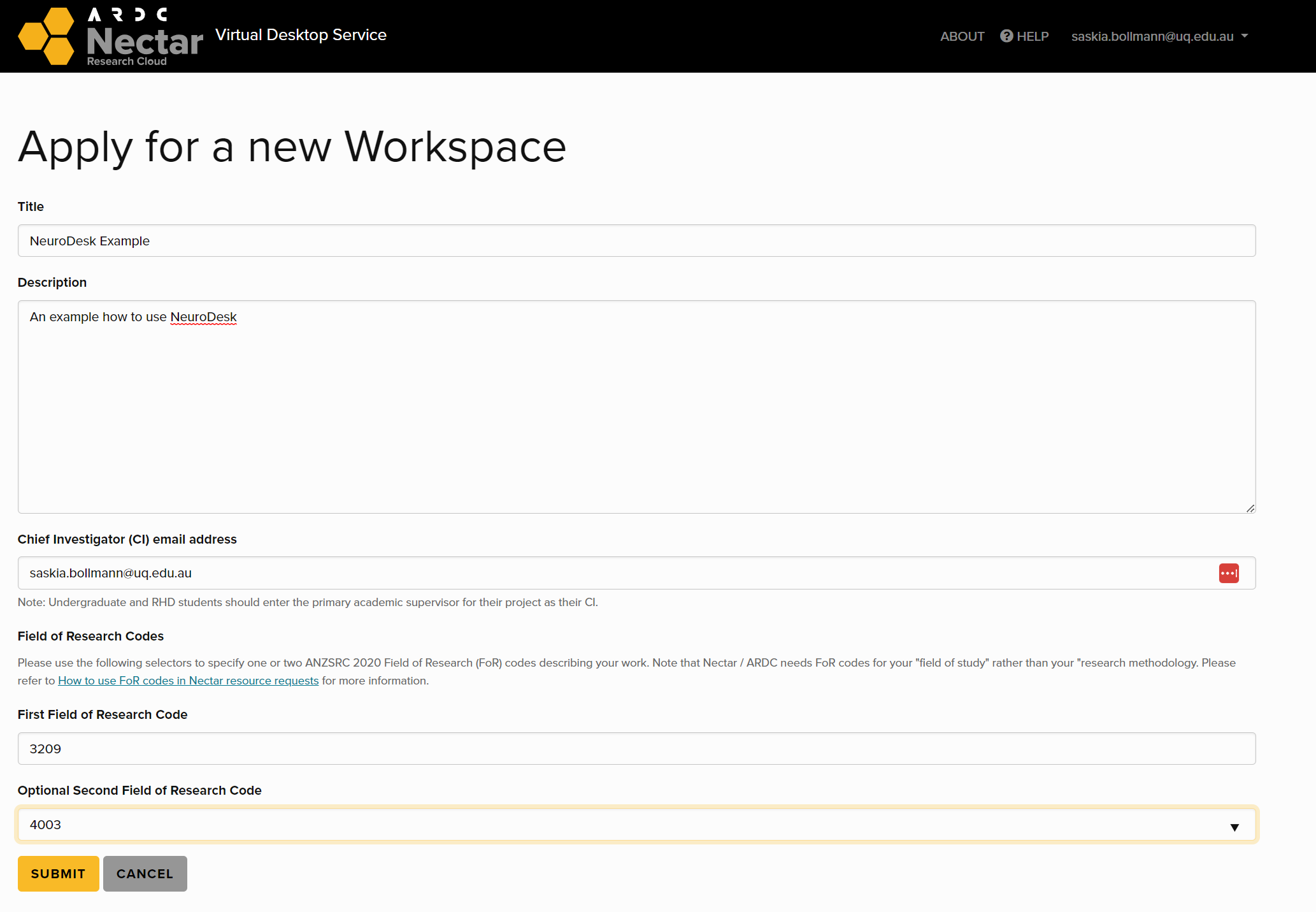Viewport: 1316px width, 912px height.
Task: Click the Nectar Research Cloud logo icon
Action: 46,35
